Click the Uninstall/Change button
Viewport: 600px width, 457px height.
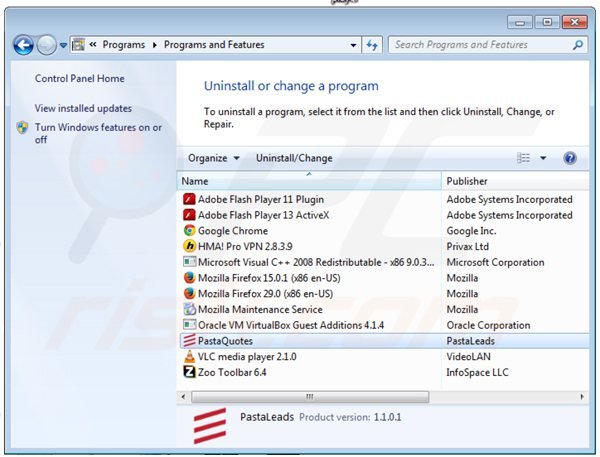(x=294, y=158)
